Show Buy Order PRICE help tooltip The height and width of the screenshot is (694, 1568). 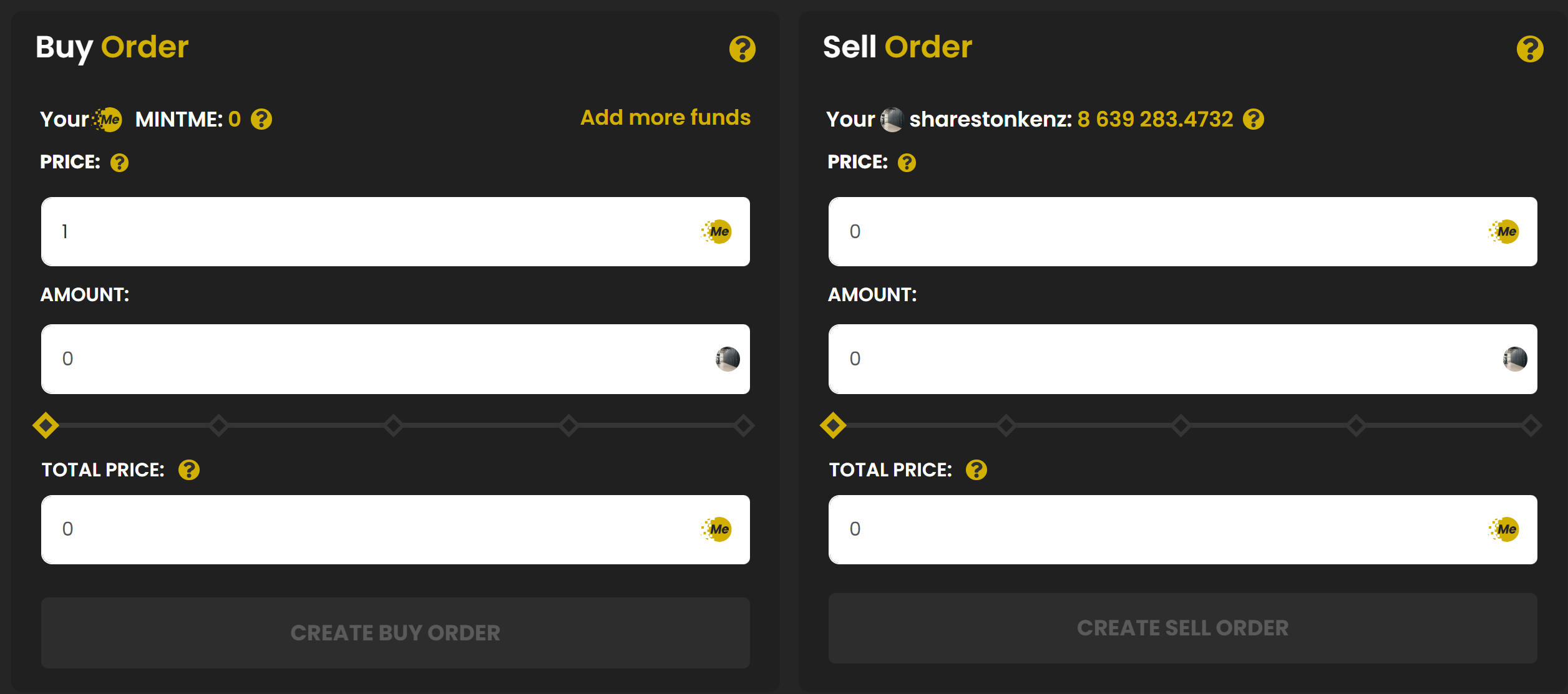click(119, 163)
